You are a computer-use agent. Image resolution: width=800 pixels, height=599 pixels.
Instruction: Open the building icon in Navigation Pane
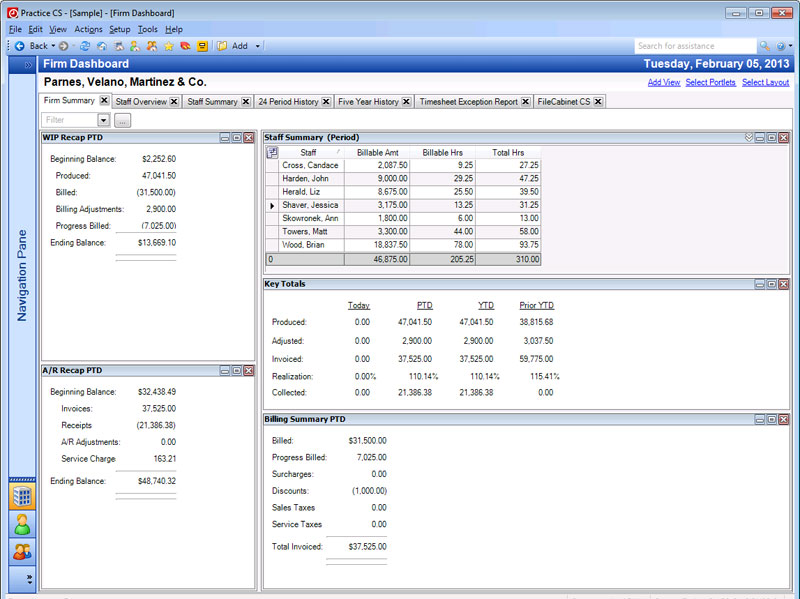tap(22, 496)
